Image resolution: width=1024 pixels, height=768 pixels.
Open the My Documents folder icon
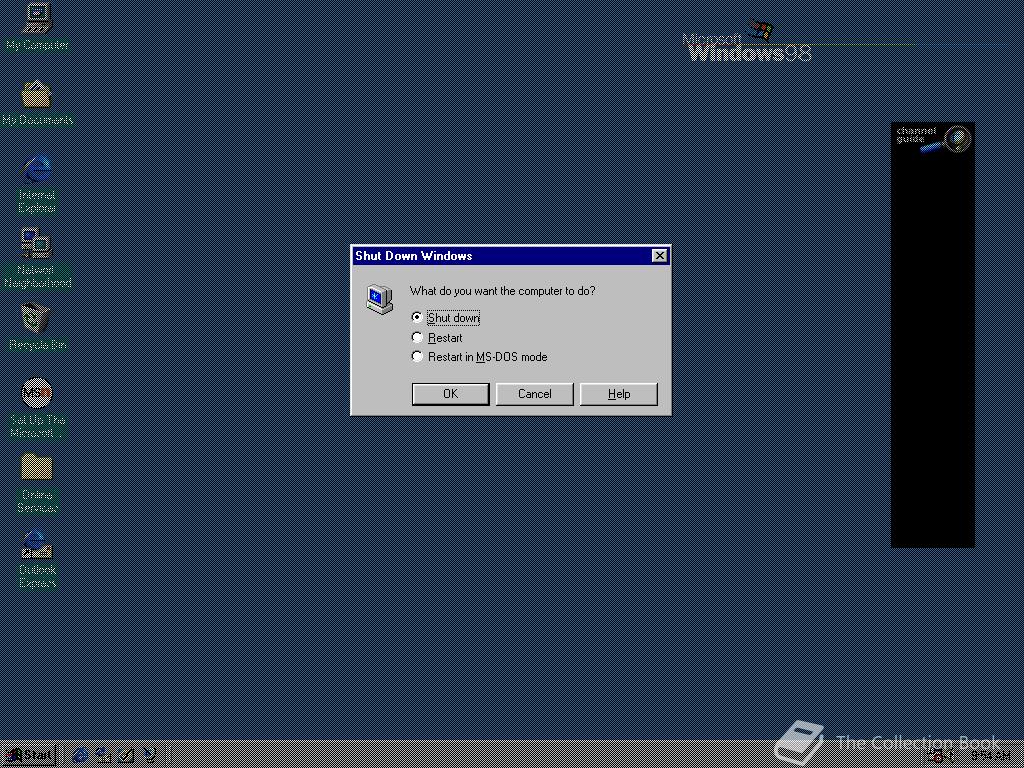[x=37, y=103]
